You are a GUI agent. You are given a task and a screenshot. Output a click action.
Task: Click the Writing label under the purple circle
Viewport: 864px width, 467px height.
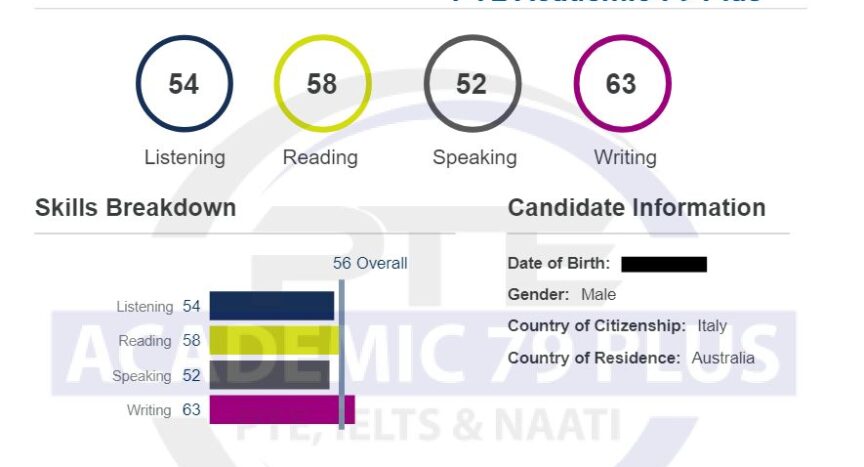point(625,158)
